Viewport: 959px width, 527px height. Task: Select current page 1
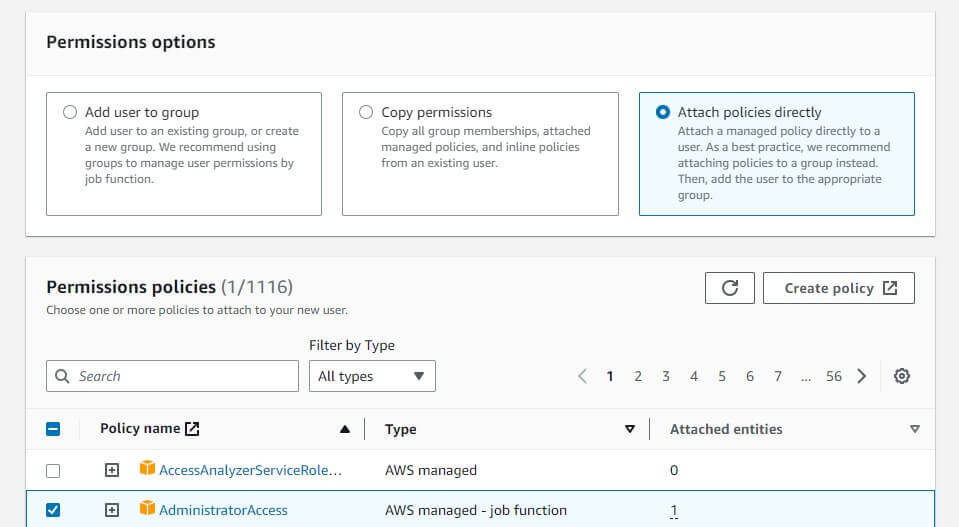(610, 376)
